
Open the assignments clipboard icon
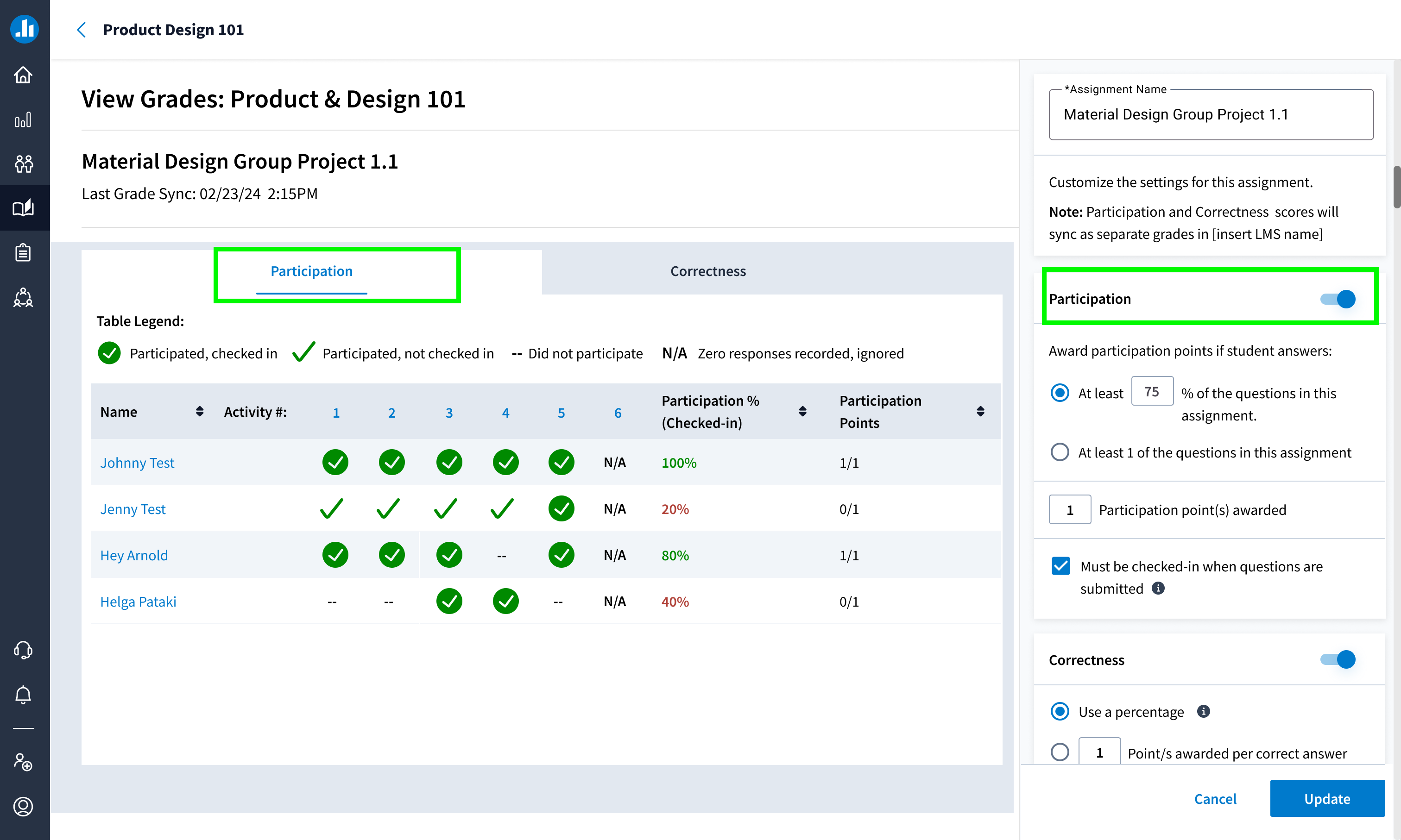coord(23,252)
